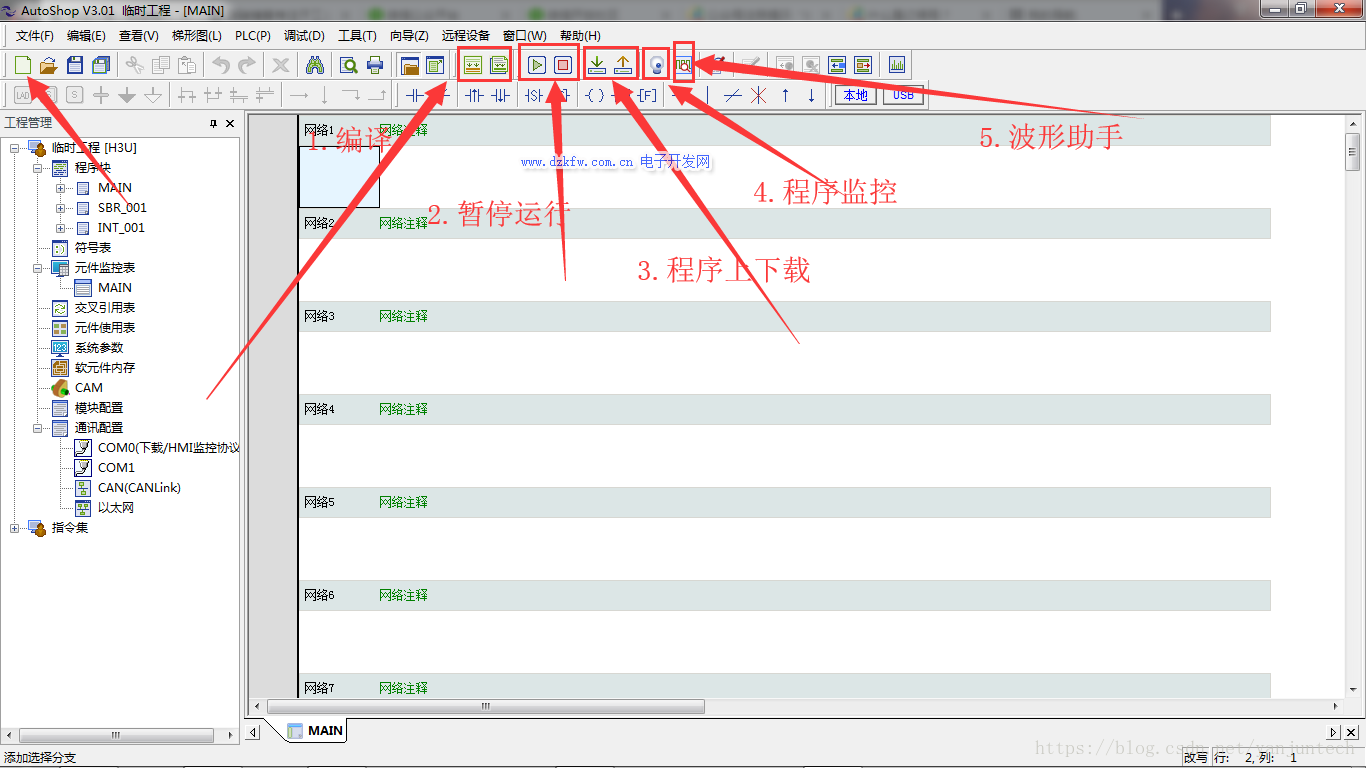Click the binoculars Find icon
The width and height of the screenshot is (1366, 768).
pos(314,66)
